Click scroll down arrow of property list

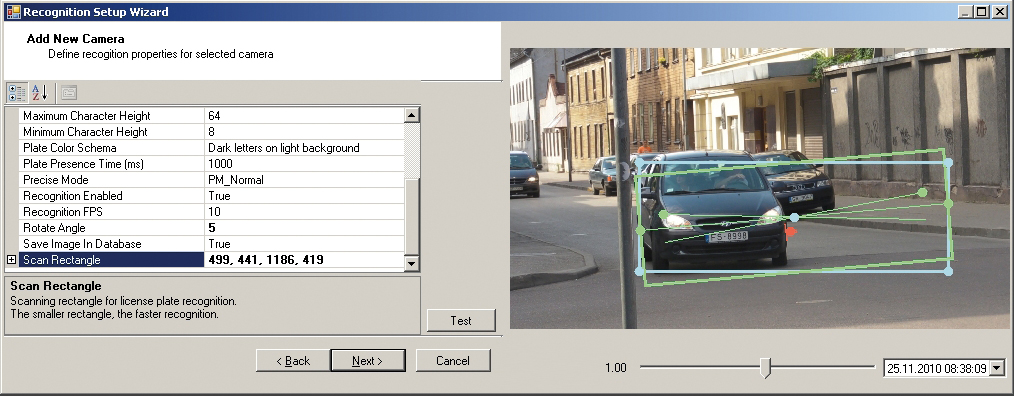(412, 263)
